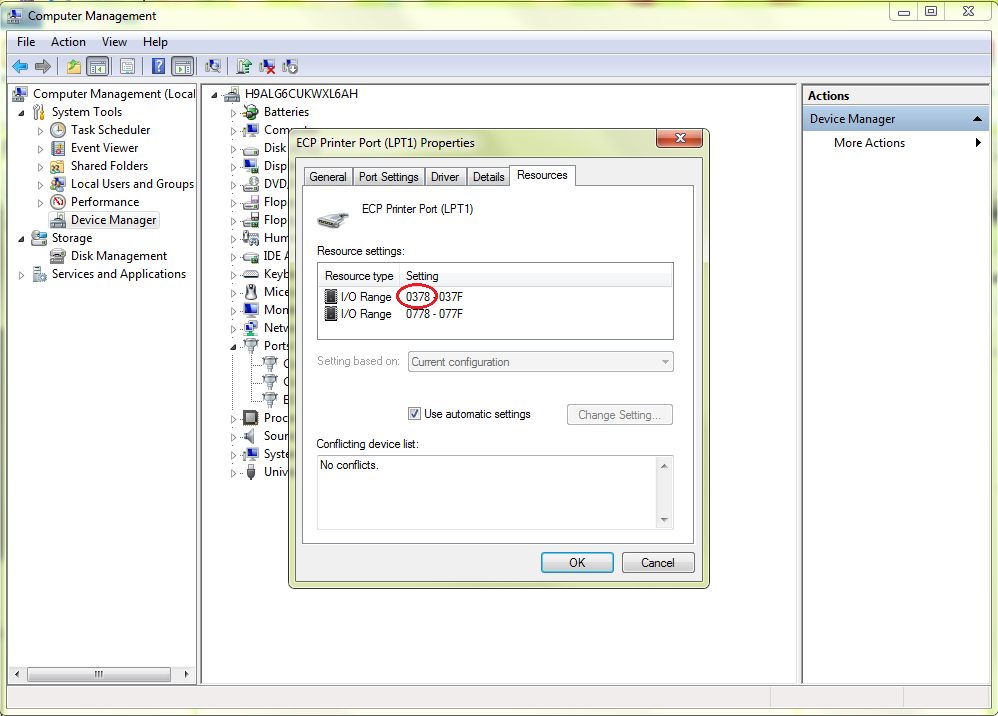
Task: Click the Back arrow in the toolbar
Action: (x=20, y=67)
